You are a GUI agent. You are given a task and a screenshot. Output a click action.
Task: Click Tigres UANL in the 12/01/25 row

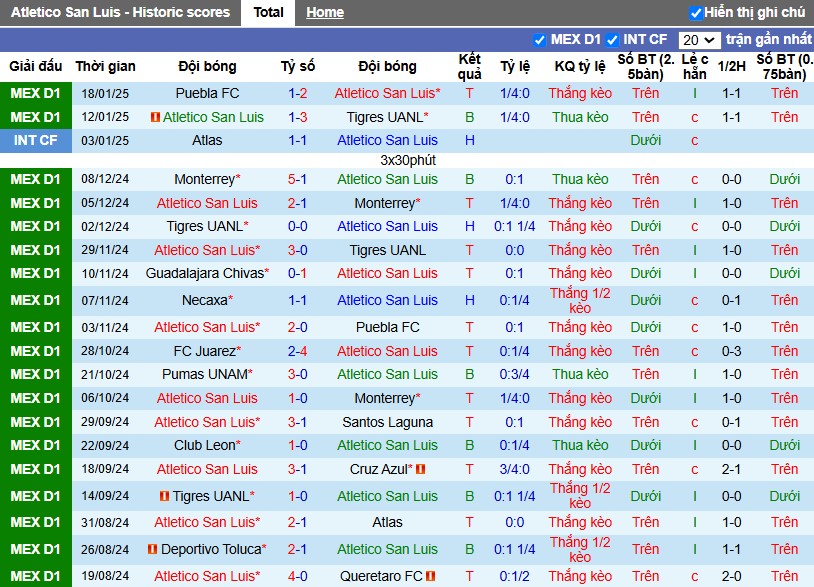(x=387, y=117)
